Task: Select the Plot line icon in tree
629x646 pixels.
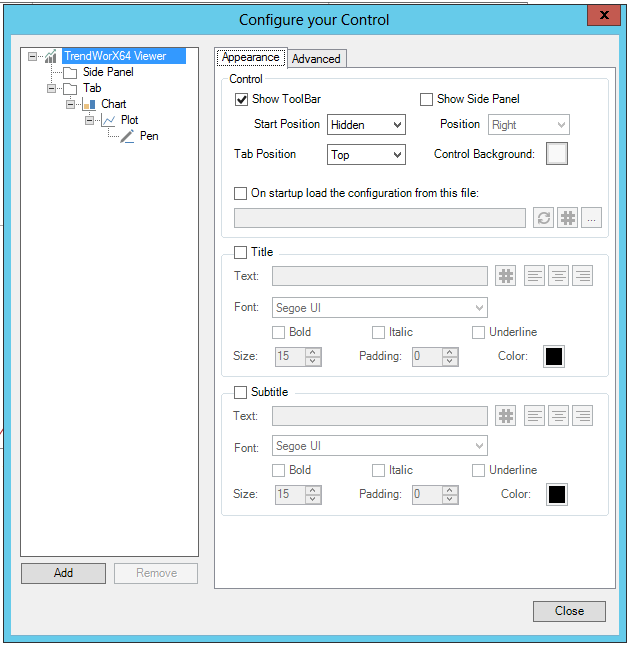Action: tap(108, 120)
